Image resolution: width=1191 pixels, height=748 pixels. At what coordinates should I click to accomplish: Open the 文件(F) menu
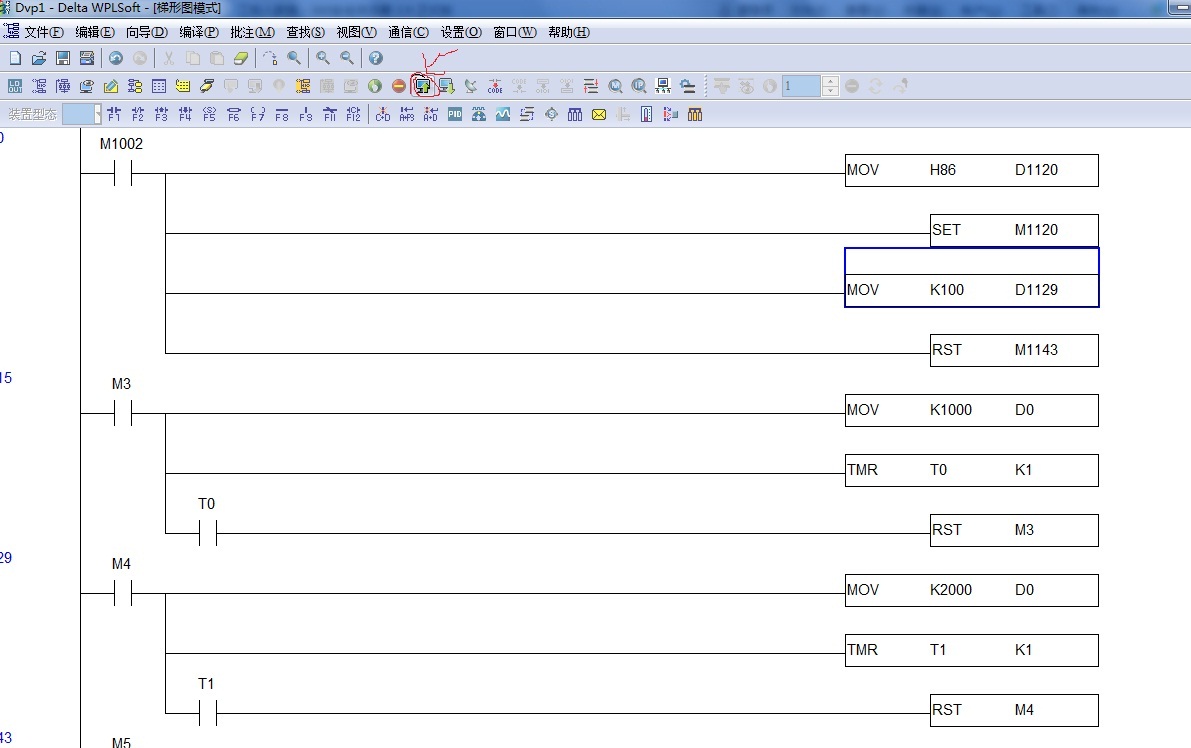43,32
